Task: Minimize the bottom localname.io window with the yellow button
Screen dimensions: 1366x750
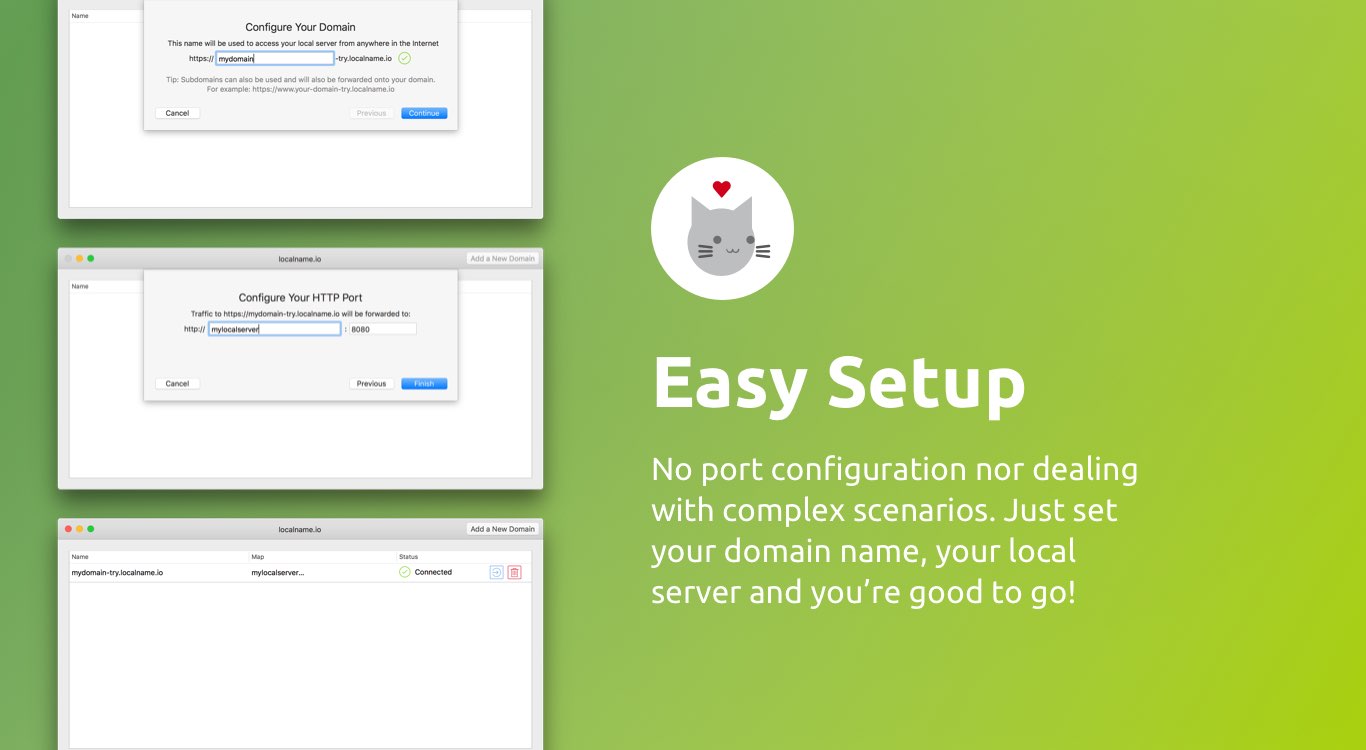Action: coord(79,529)
